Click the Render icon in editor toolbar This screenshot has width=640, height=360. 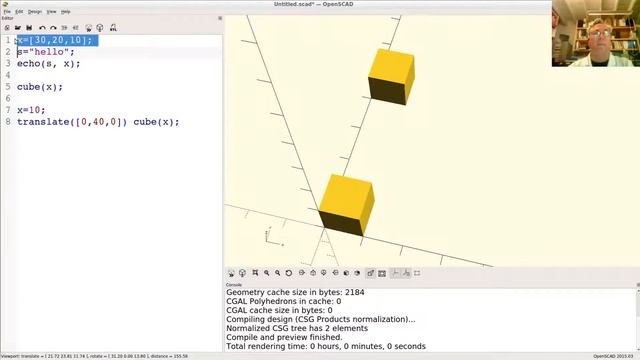coord(100,28)
